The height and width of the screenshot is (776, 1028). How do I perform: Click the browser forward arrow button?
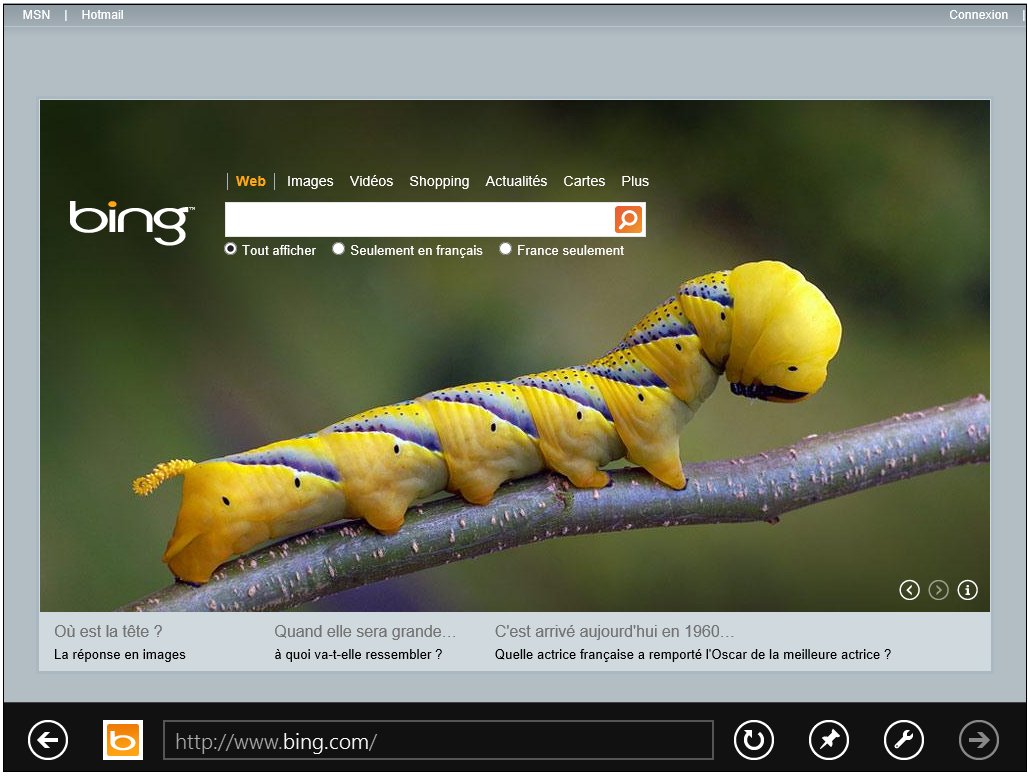coord(978,740)
